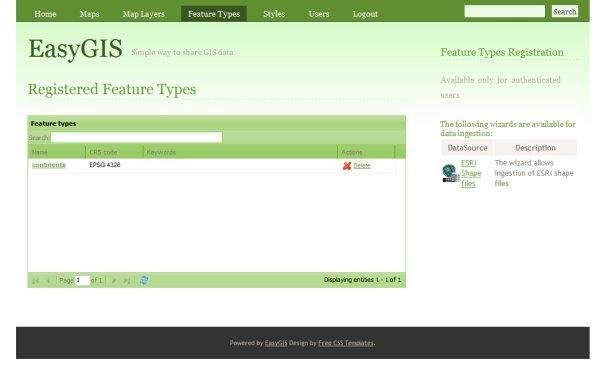Click the EasyGIS site title
Screen dimensions: 600x371
point(75,49)
